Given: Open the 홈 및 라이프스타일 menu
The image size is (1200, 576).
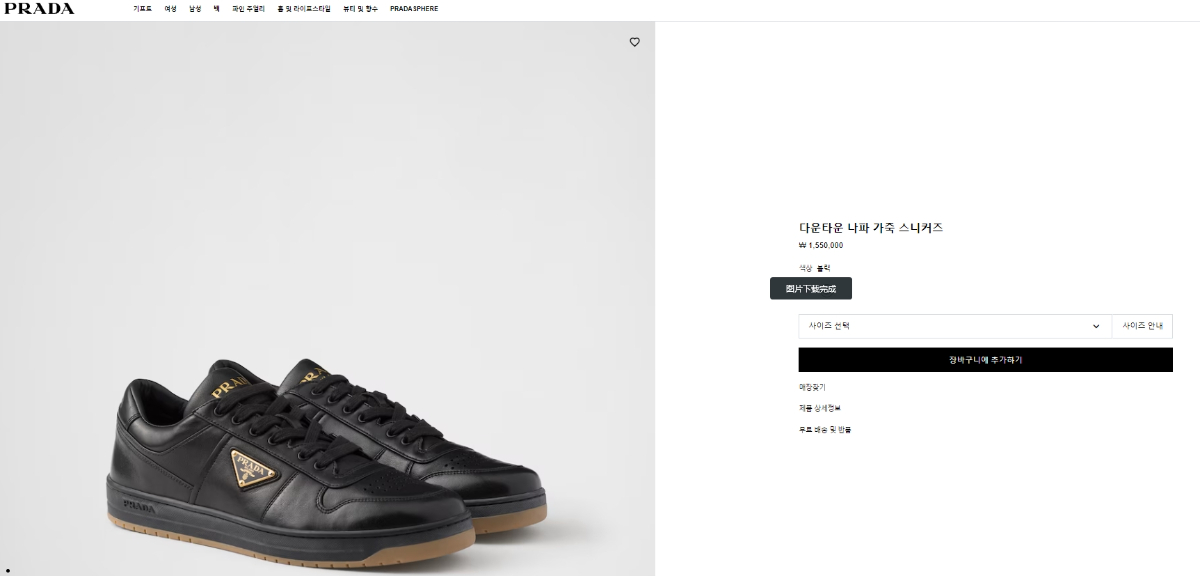Looking at the screenshot, I should [304, 9].
